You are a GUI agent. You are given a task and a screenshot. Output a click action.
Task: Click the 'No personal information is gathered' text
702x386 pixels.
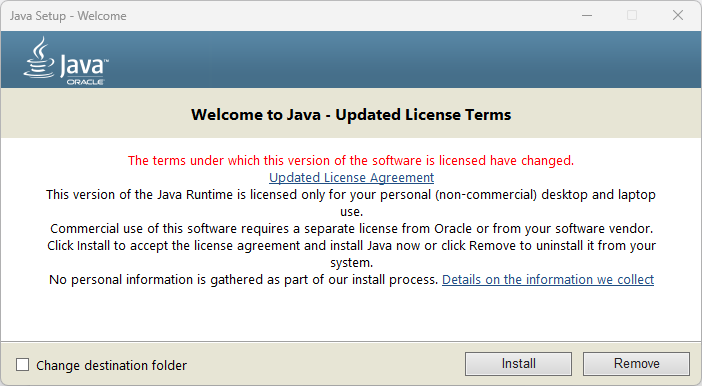(x=243, y=279)
